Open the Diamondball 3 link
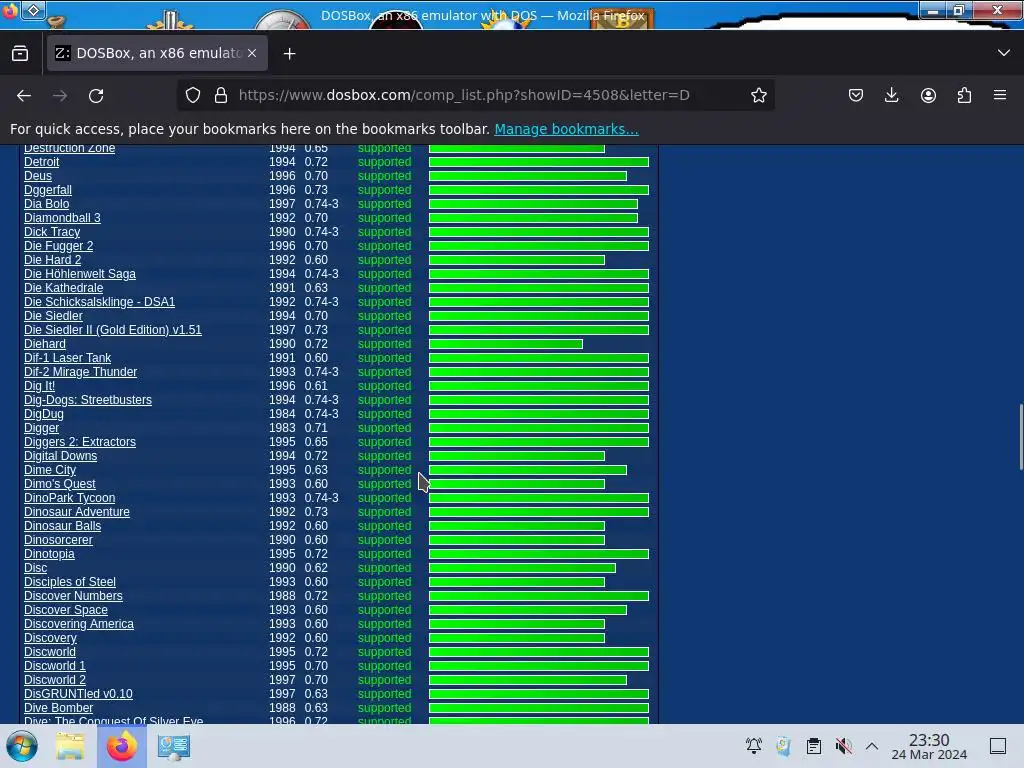 (x=62, y=218)
